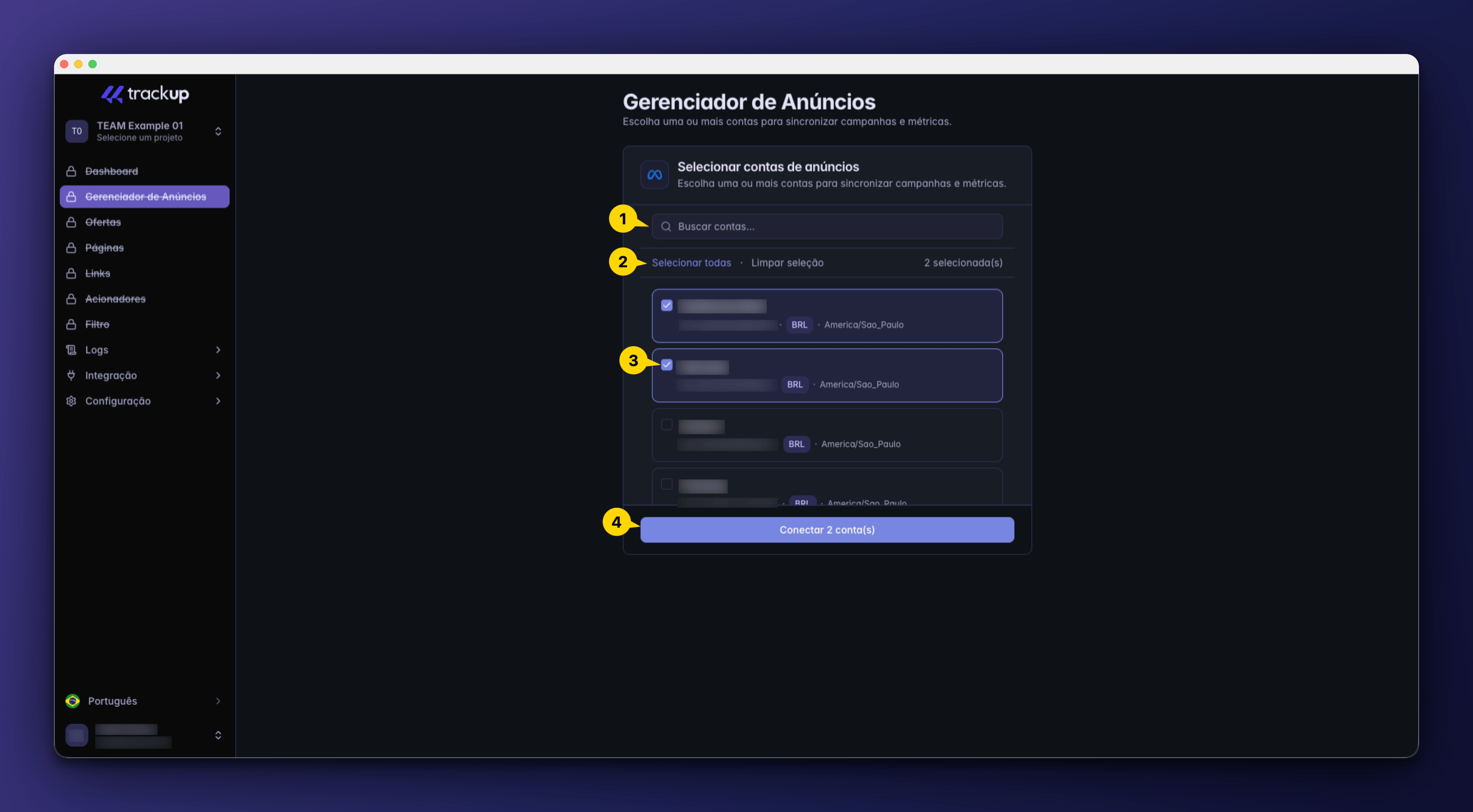Open the Português language chevron
Screen dimensions: 1473x812
pos(218,700)
